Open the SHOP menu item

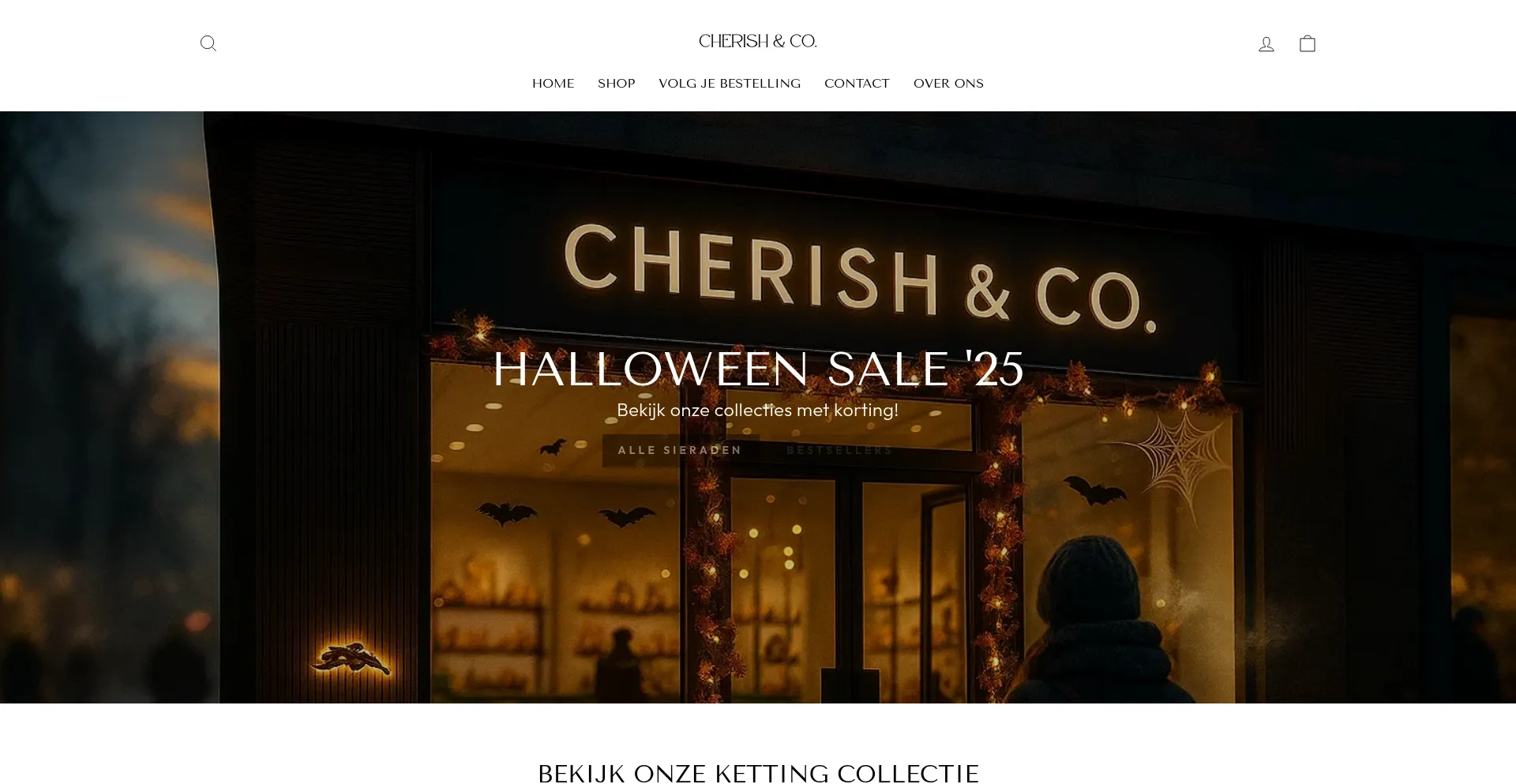[x=617, y=84]
